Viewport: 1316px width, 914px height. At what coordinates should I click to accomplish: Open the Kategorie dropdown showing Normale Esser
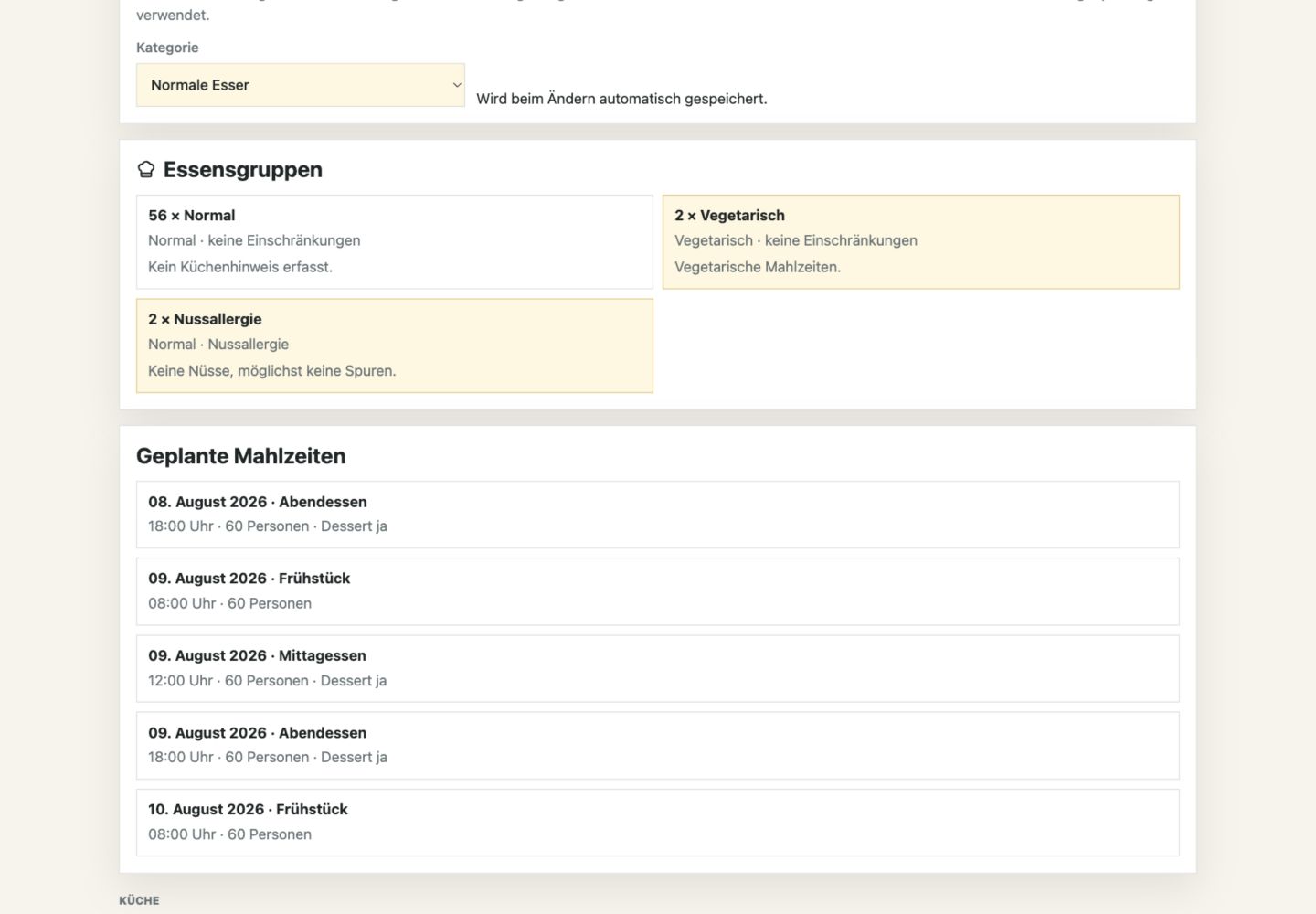tap(301, 85)
